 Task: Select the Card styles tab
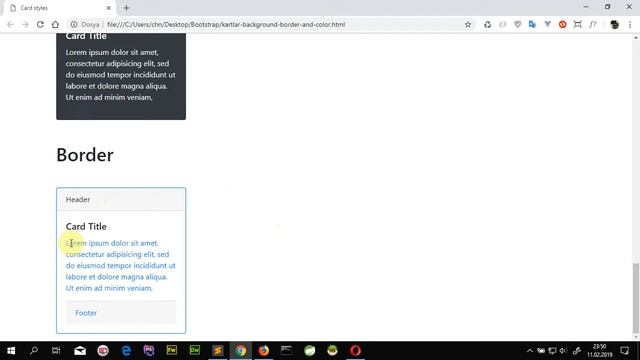click(60, 8)
